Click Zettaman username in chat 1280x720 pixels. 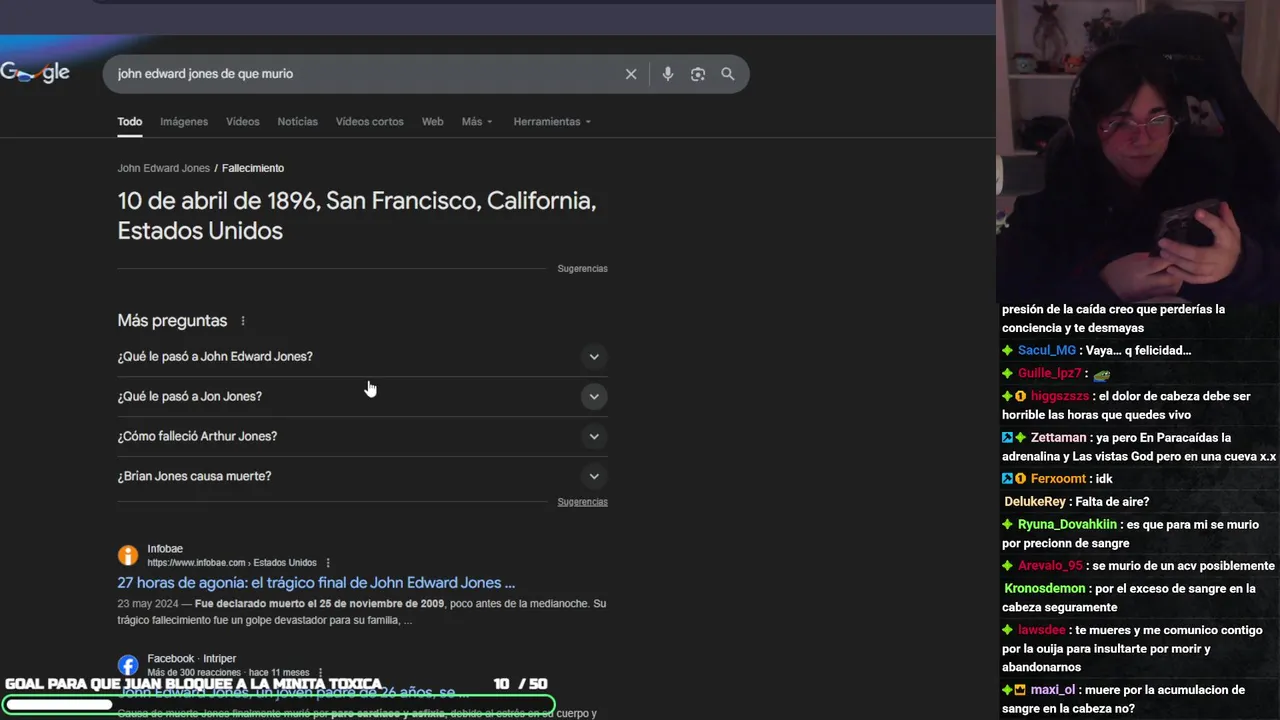[x=1058, y=437]
